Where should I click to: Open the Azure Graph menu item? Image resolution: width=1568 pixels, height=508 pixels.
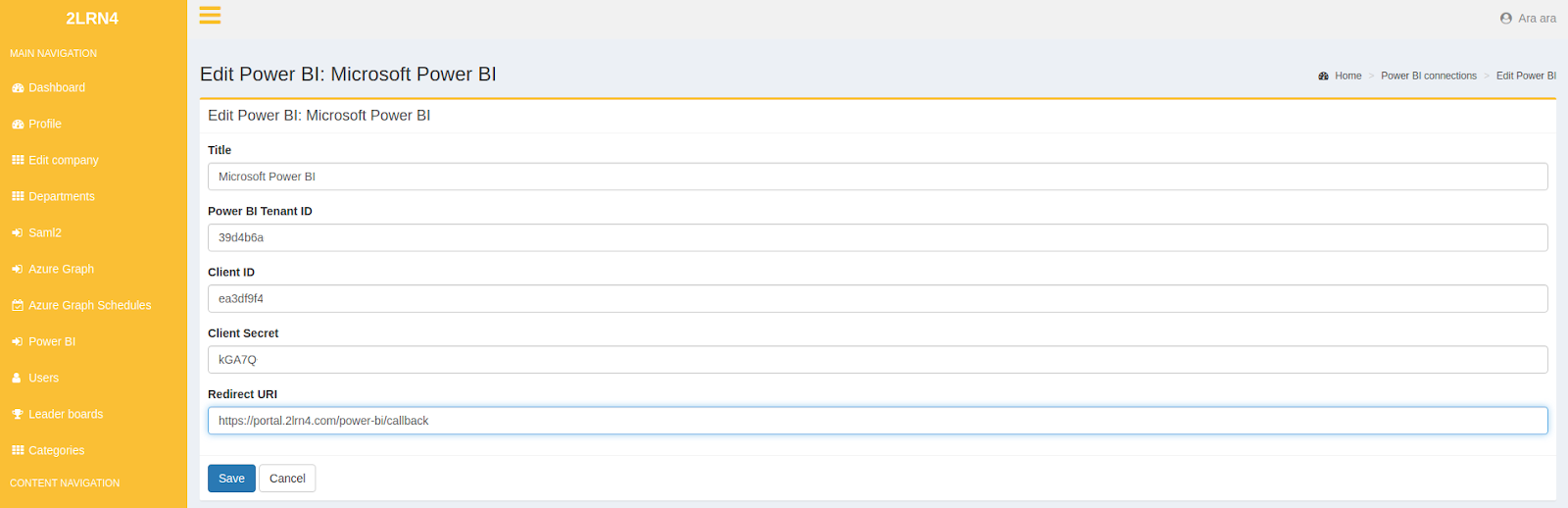[61, 269]
